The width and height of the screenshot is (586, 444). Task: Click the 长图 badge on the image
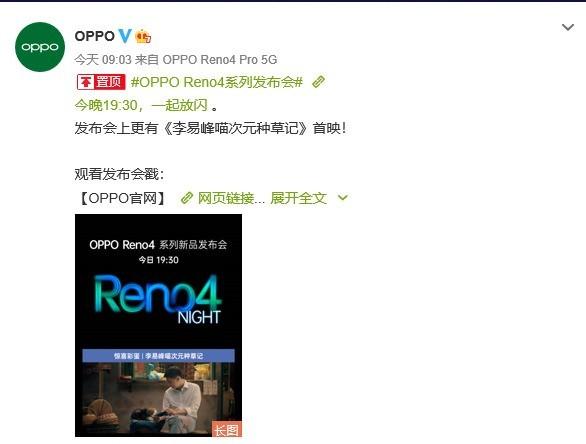coord(226,429)
